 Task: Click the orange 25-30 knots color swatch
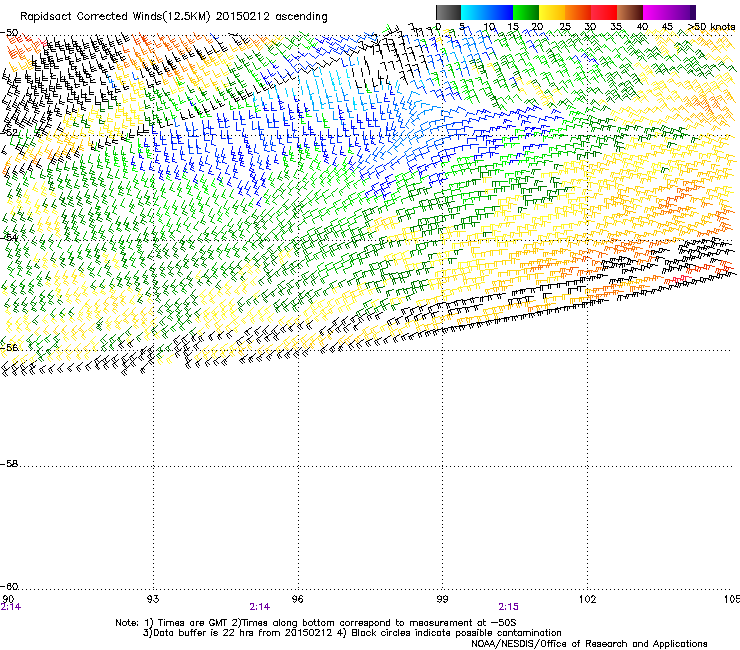pyautogui.click(x=578, y=12)
